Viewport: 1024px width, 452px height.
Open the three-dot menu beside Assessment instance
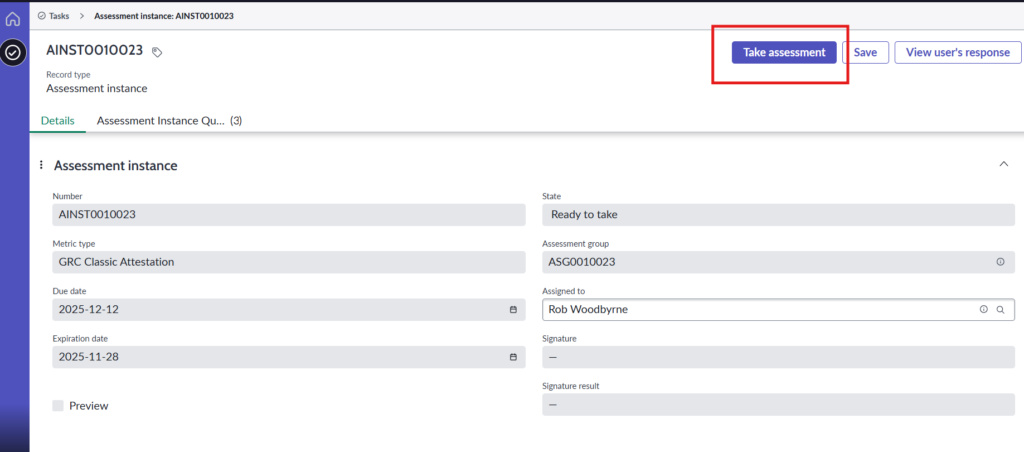click(41, 165)
